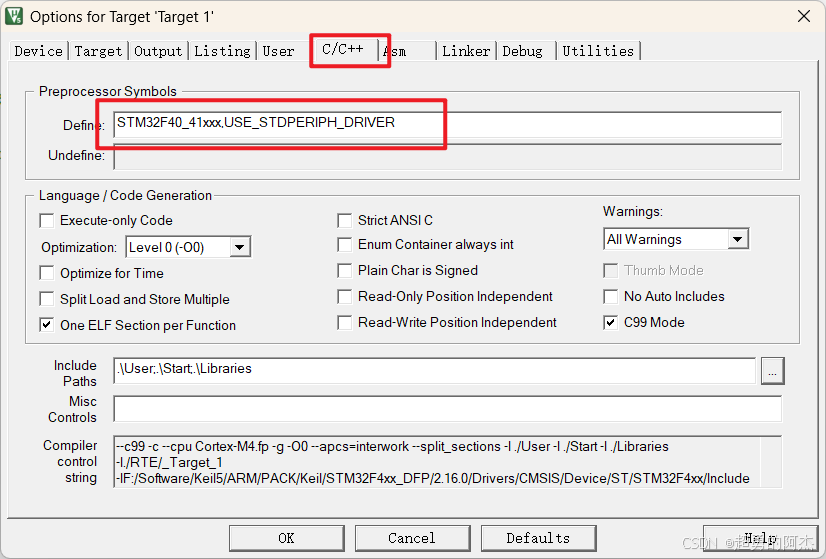
Task: Open the User tab
Action: coord(278,51)
